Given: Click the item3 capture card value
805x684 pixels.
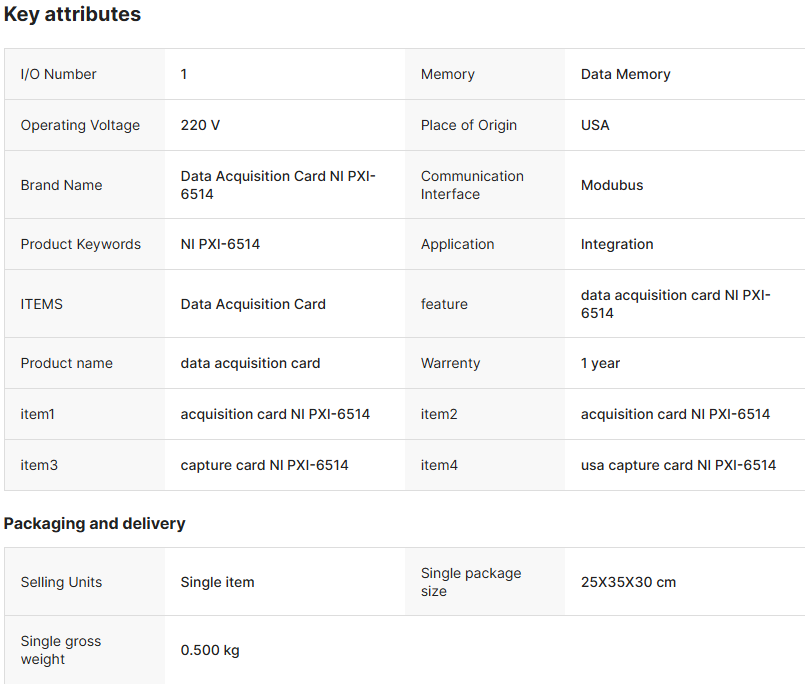Looking at the screenshot, I should 264,465.
